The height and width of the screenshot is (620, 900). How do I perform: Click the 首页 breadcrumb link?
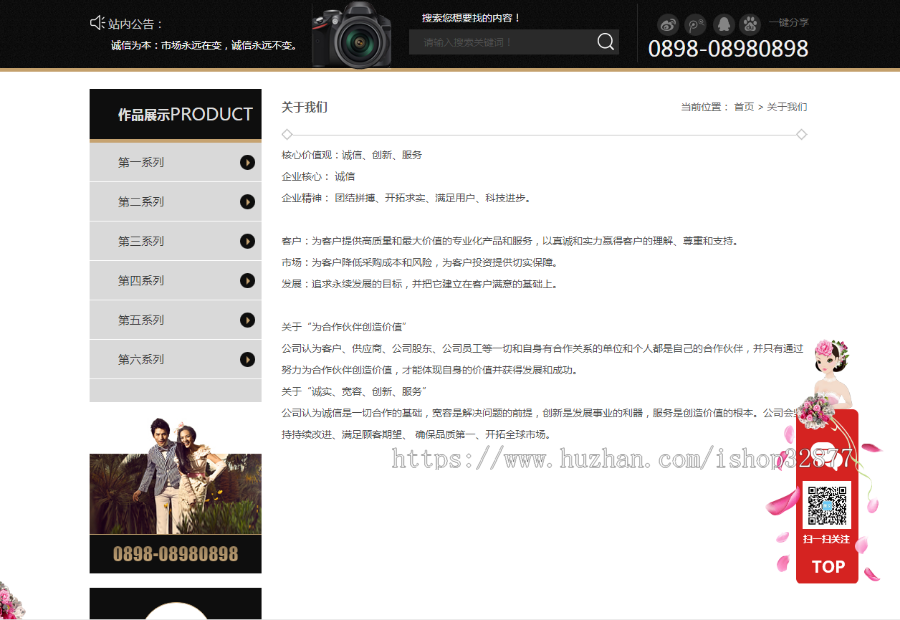pyautogui.click(x=744, y=107)
